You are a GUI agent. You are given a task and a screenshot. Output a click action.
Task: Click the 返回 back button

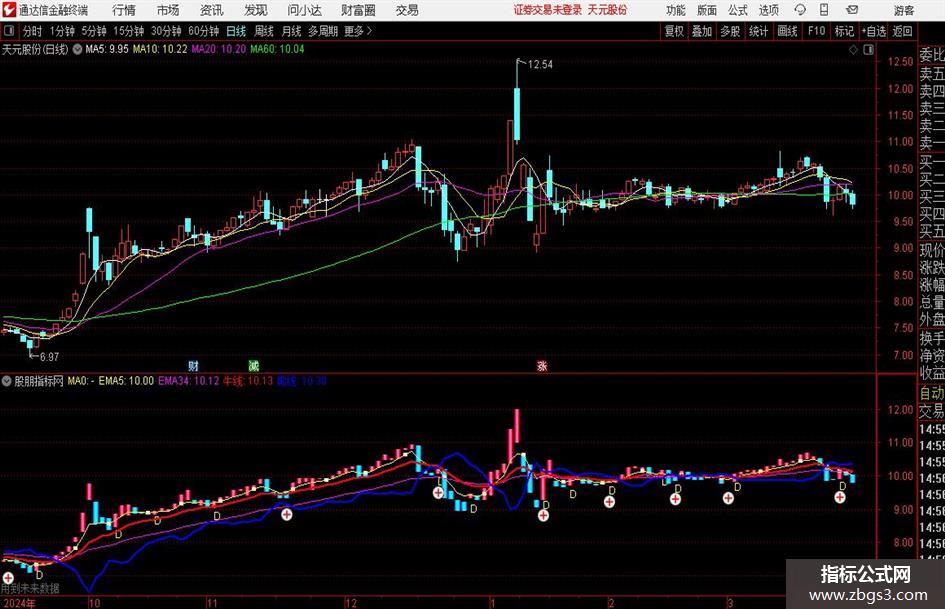903,31
